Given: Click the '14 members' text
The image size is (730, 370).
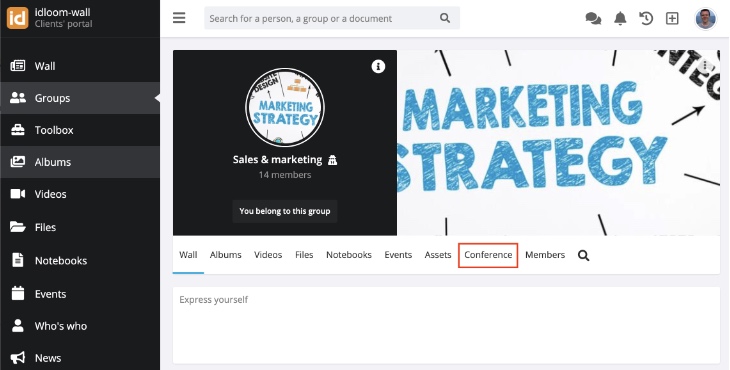Looking at the screenshot, I should (285, 175).
